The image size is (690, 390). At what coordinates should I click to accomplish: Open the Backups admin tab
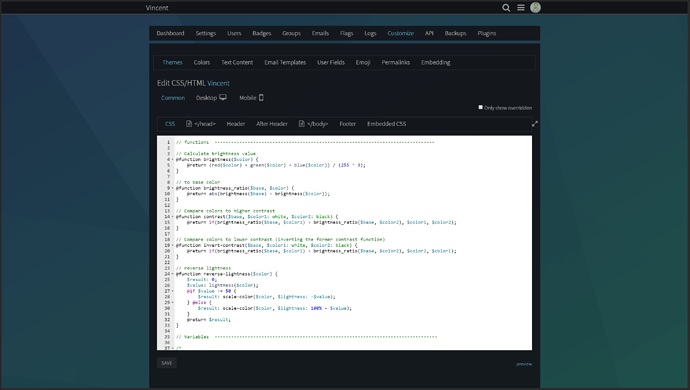click(x=455, y=33)
